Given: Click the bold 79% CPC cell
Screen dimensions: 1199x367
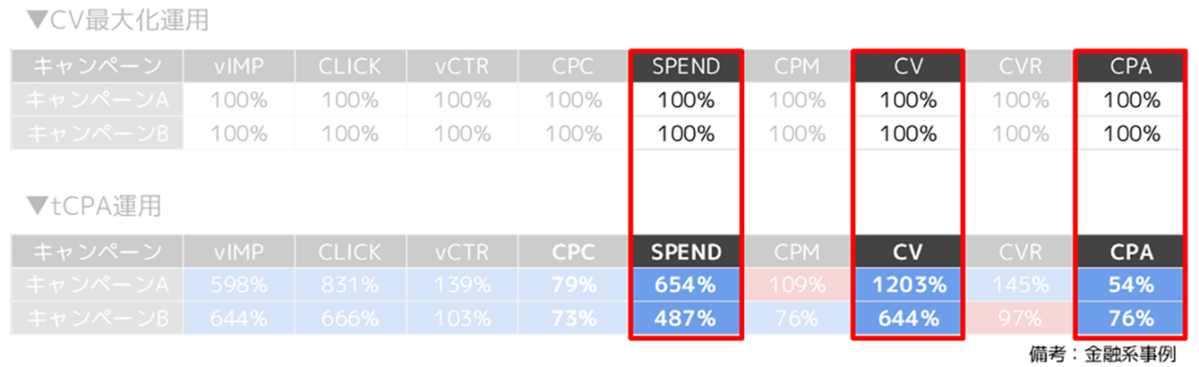Looking at the screenshot, I should pyautogui.click(x=574, y=285).
